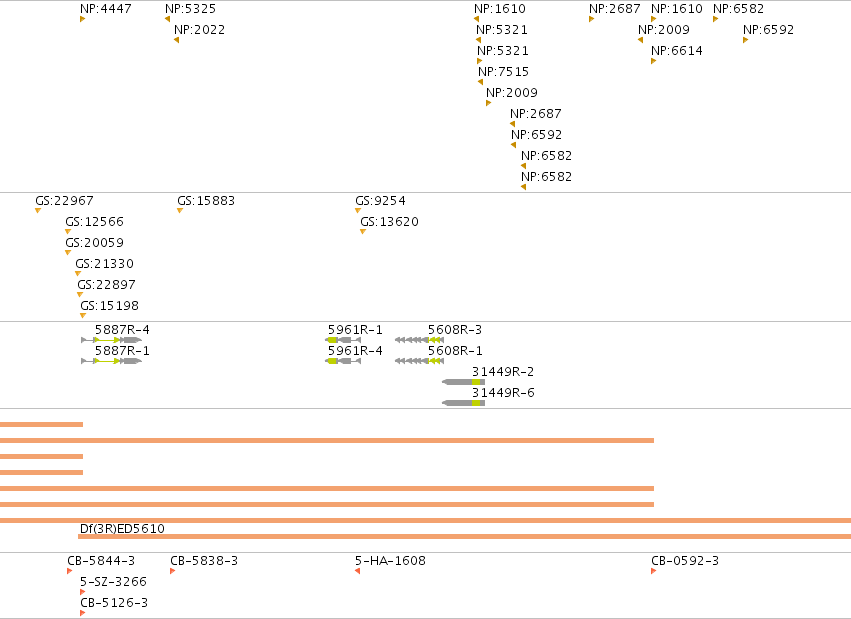851x619 pixels.
Task: Click the 5961R-4 transcript glyph
Action: point(343,361)
